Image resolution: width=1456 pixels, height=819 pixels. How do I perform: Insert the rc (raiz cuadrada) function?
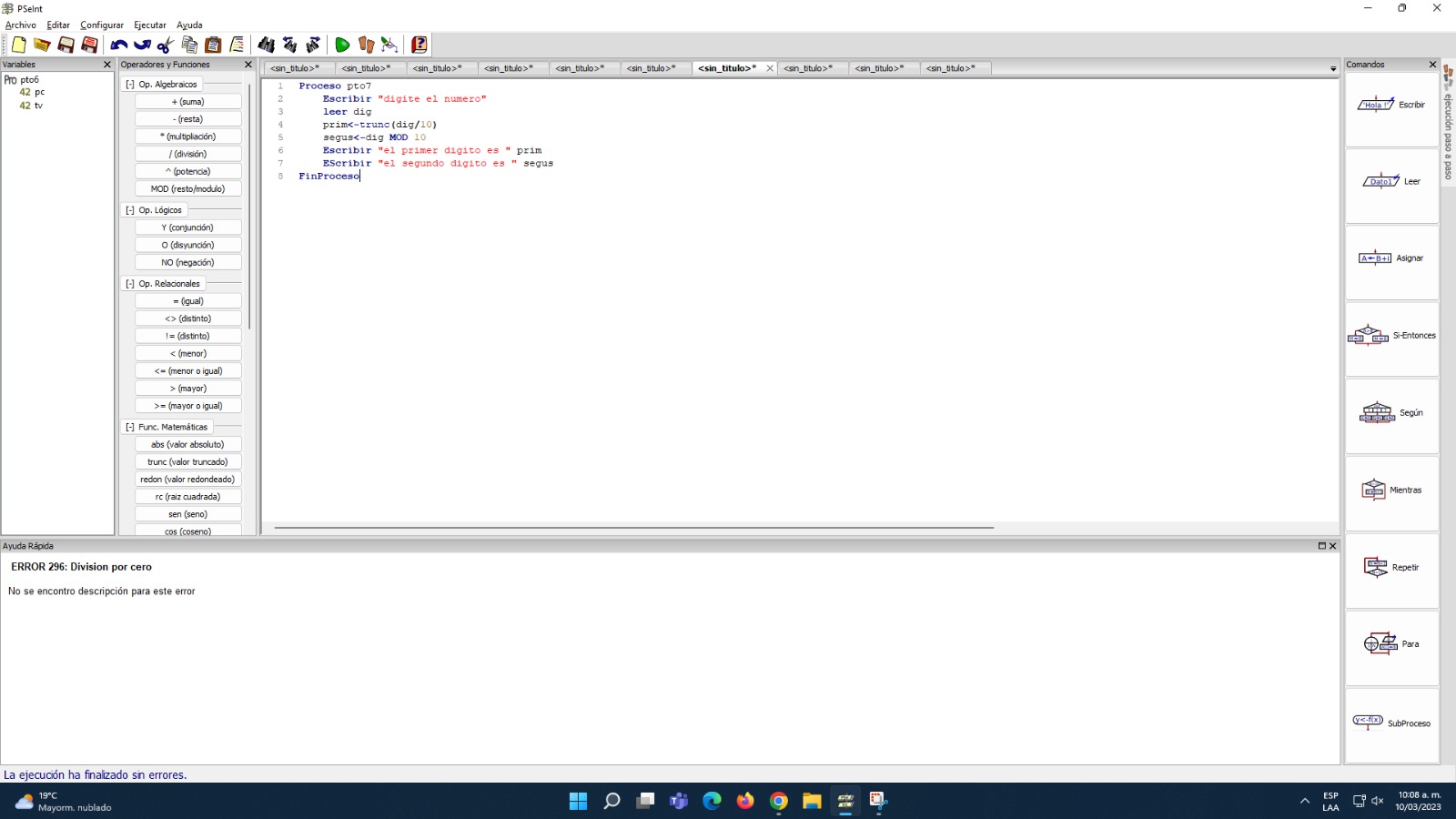pos(188,497)
